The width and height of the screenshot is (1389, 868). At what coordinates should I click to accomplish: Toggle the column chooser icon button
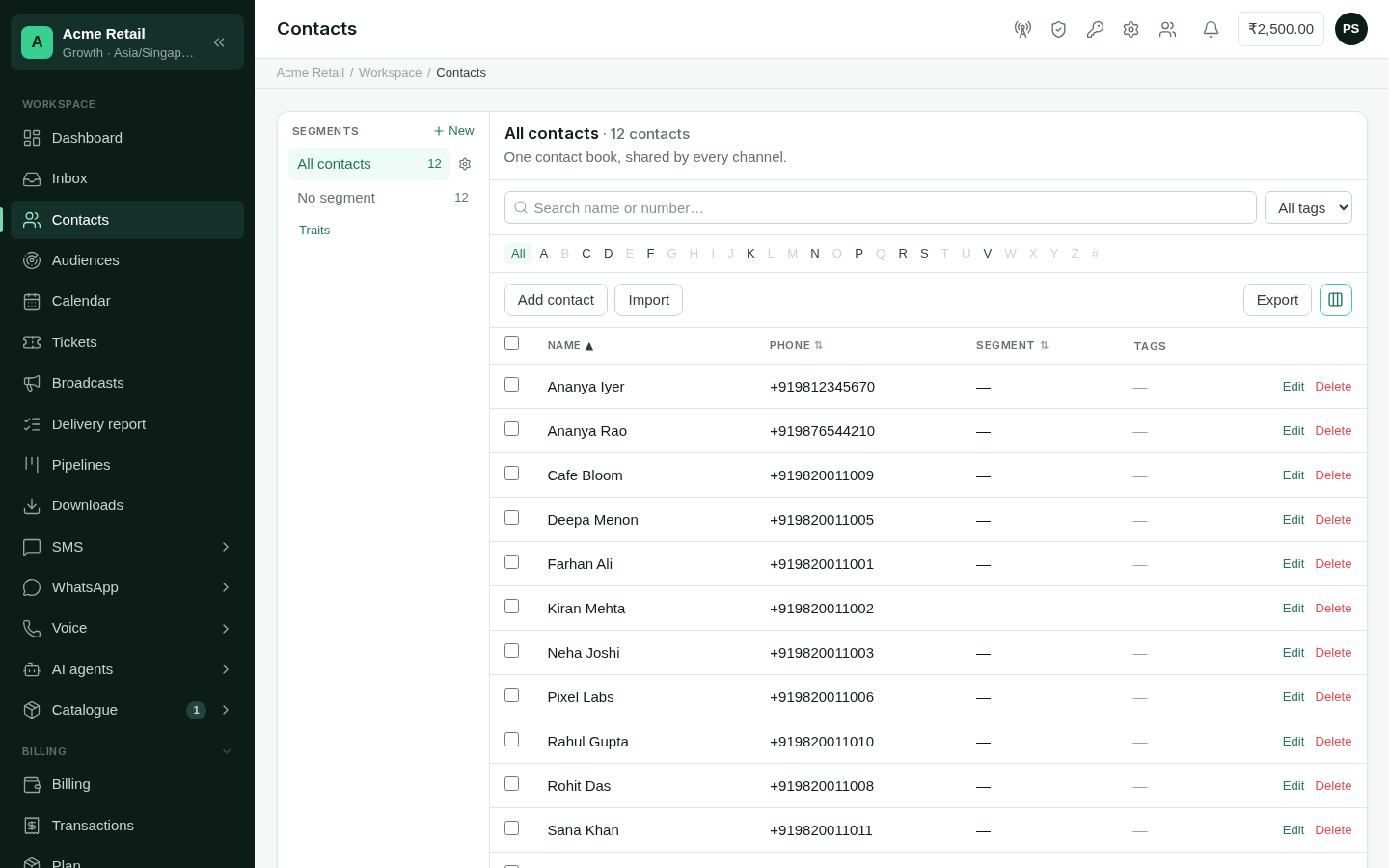[1335, 300]
